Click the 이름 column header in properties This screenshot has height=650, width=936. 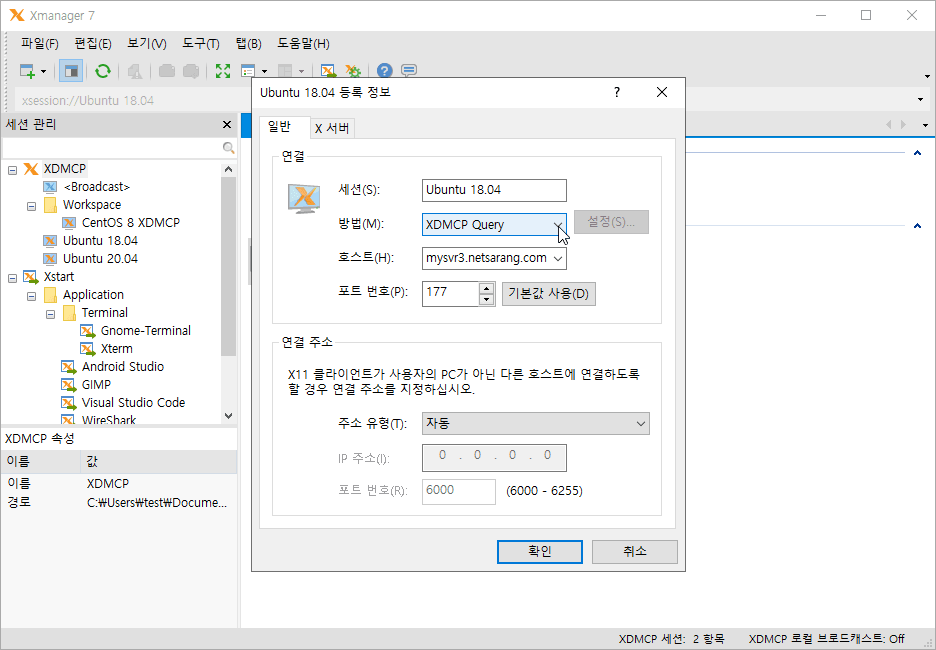41,461
